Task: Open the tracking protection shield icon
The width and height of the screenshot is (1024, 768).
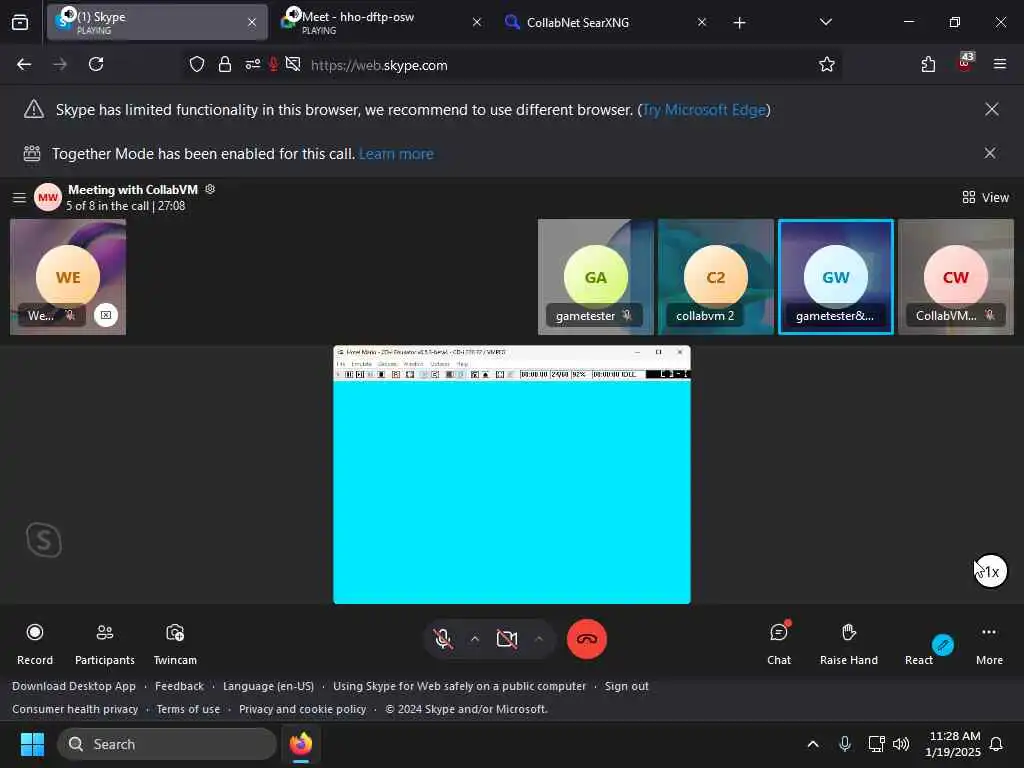Action: [197, 65]
